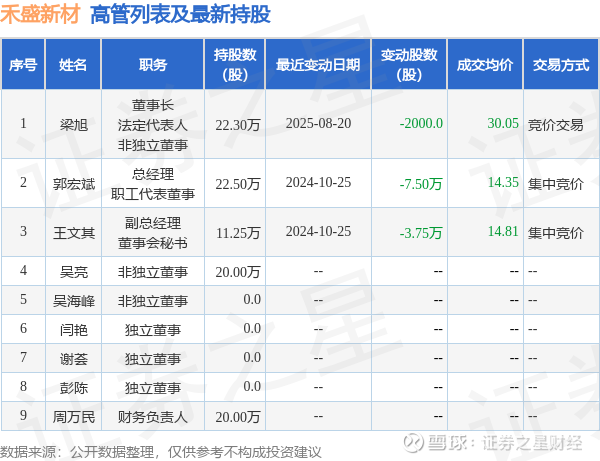Click 财务负责人 role cell
This screenshot has width=600, height=461.
click(x=153, y=417)
